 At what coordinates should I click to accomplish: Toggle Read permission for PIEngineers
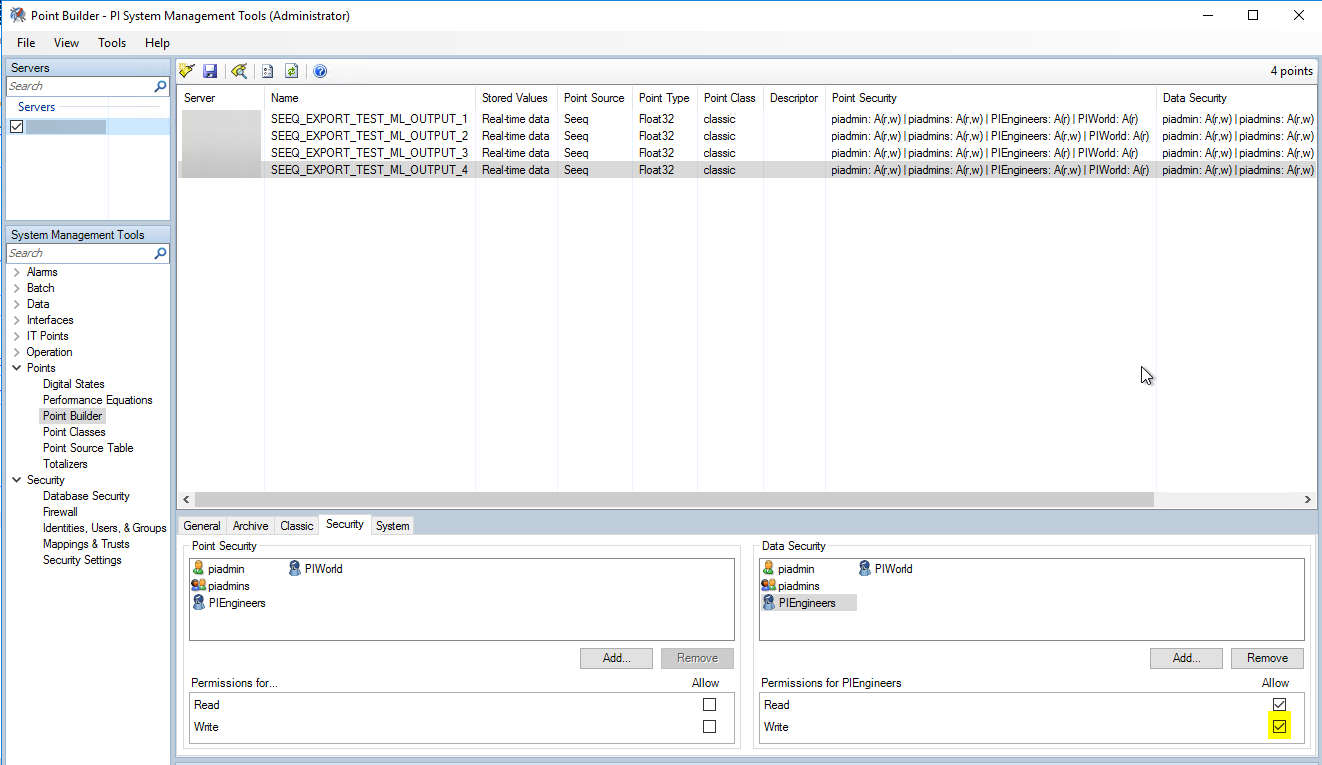pyautogui.click(x=1279, y=705)
